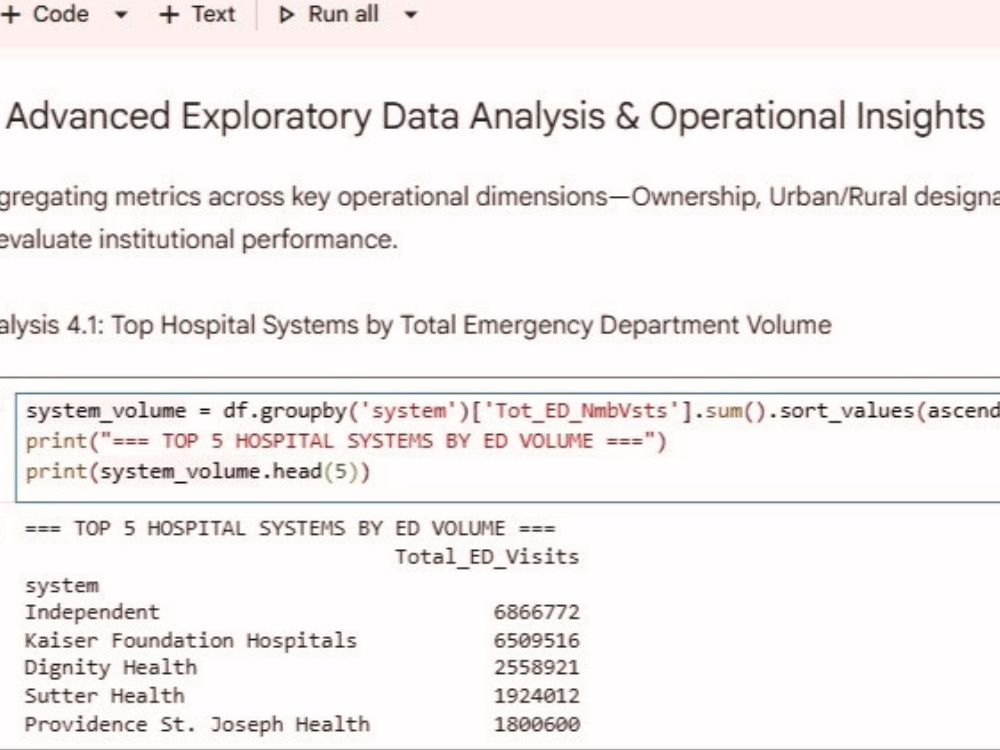This screenshot has height=750, width=1000.
Task: Click the play icon beside Run all
Action: pos(286,15)
